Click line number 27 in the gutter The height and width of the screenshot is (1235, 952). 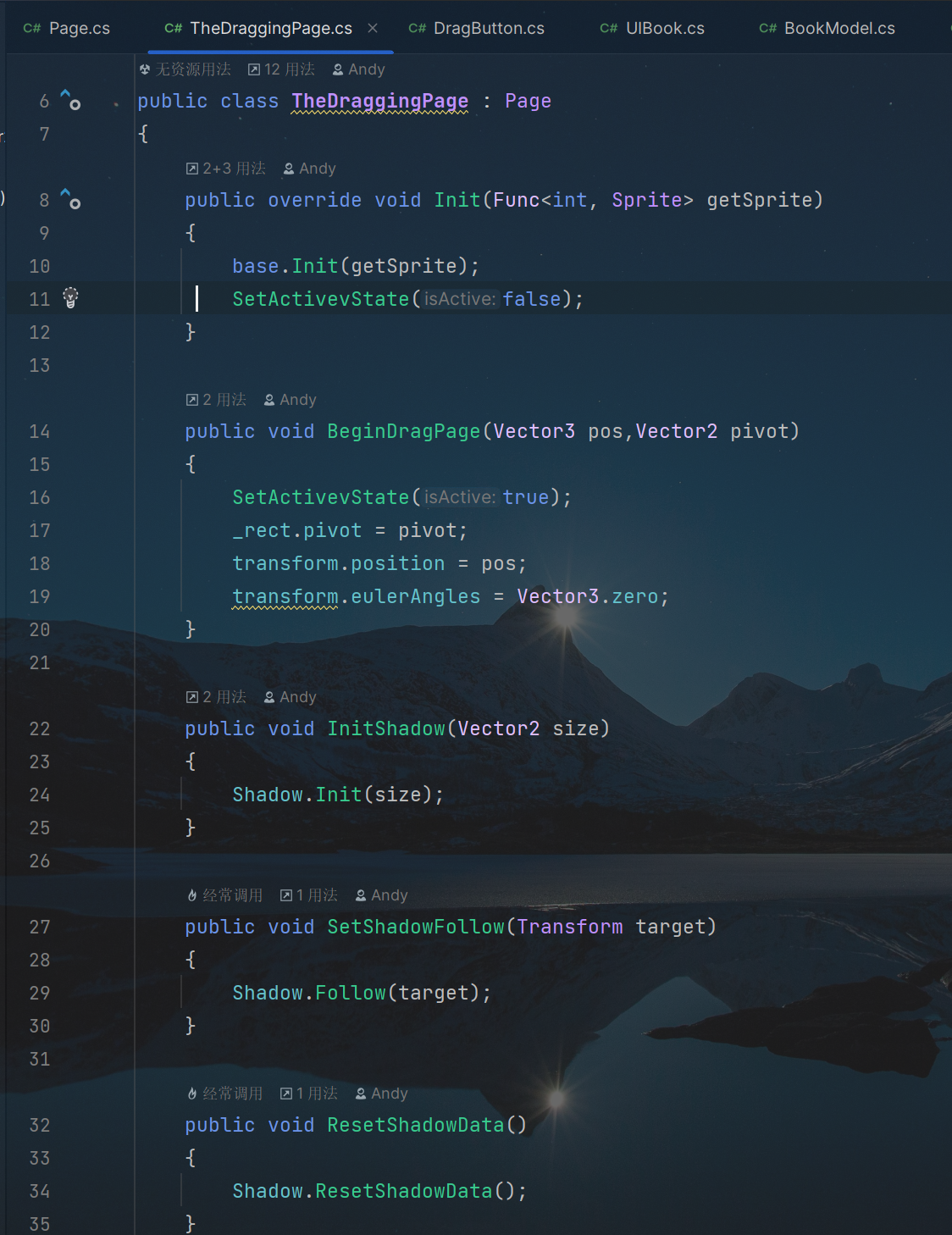[39, 927]
